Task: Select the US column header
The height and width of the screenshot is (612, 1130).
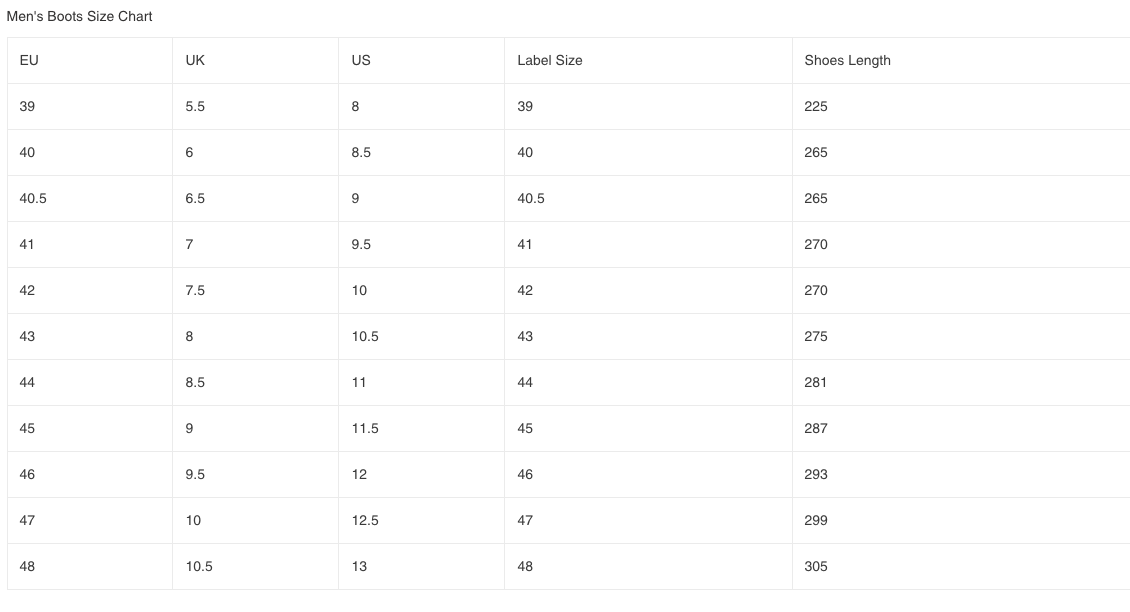Action: [361, 60]
